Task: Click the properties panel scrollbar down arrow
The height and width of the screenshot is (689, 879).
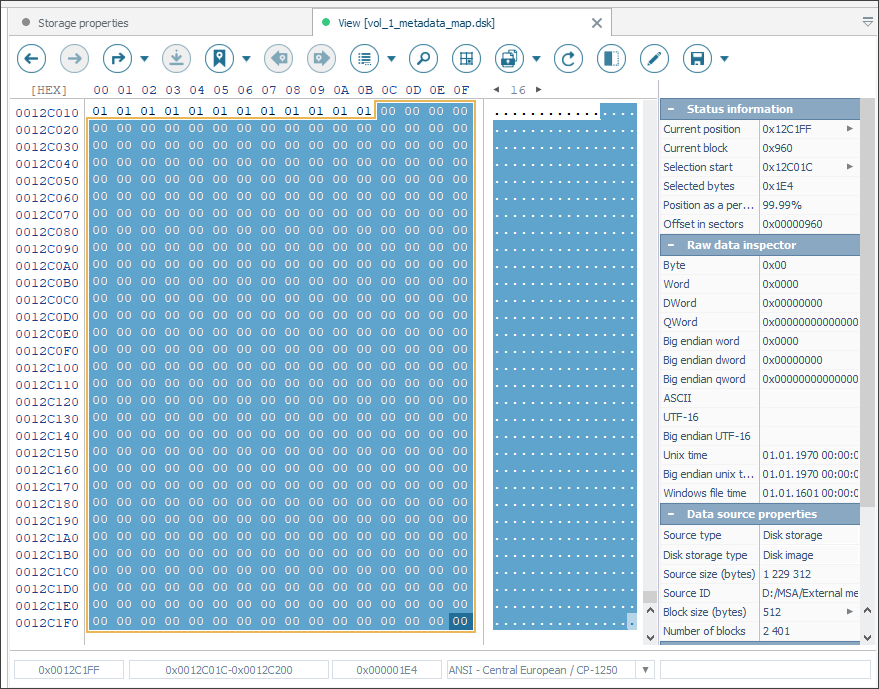Action: click(868, 637)
